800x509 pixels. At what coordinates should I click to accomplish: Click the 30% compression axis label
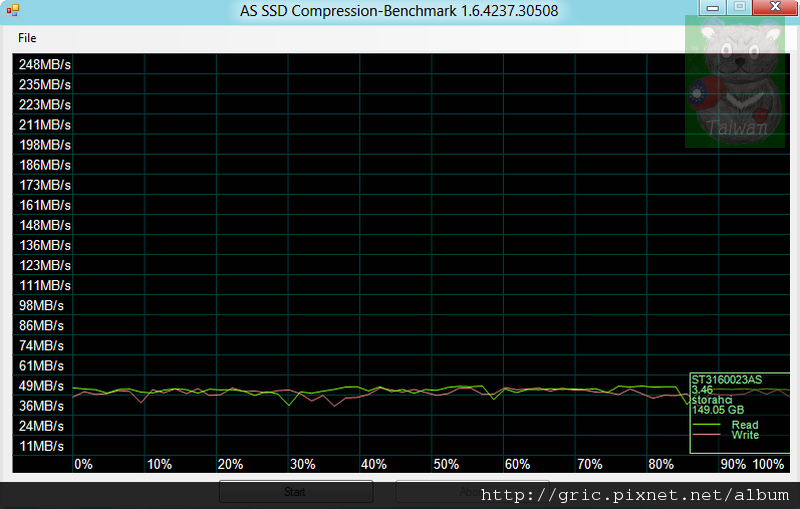tap(303, 464)
